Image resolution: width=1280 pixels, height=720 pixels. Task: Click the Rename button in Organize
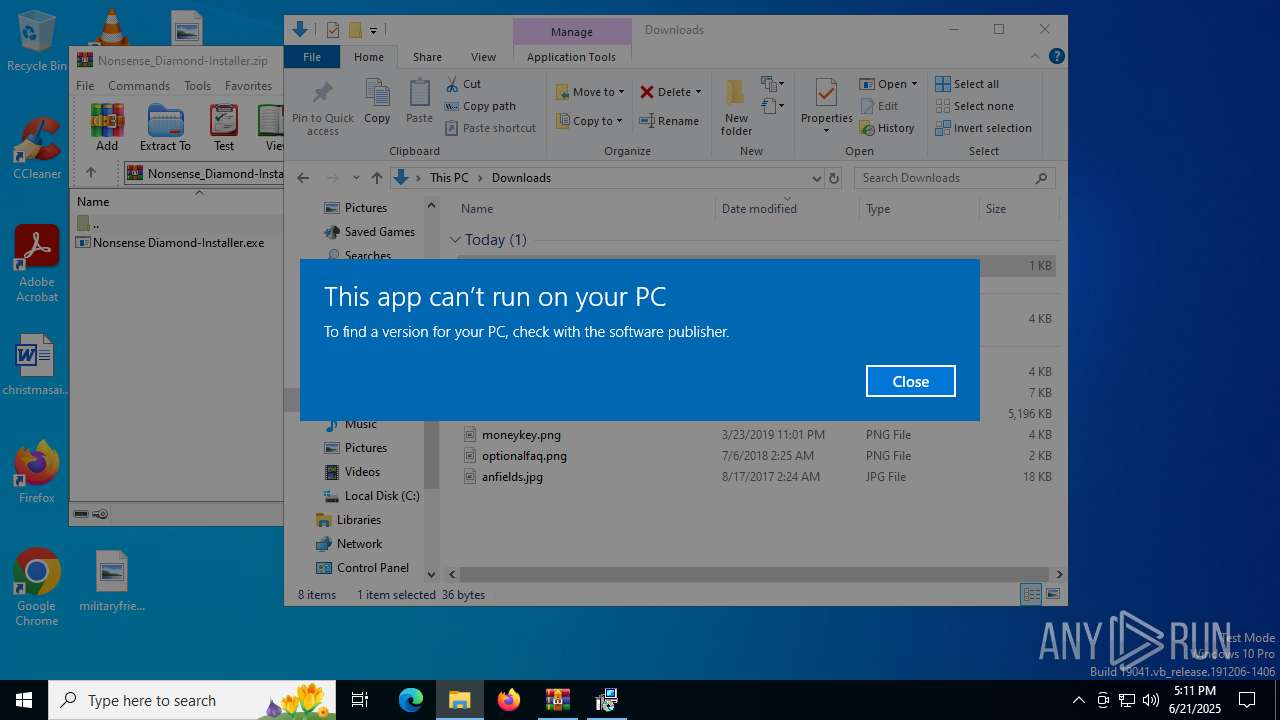pos(670,121)
